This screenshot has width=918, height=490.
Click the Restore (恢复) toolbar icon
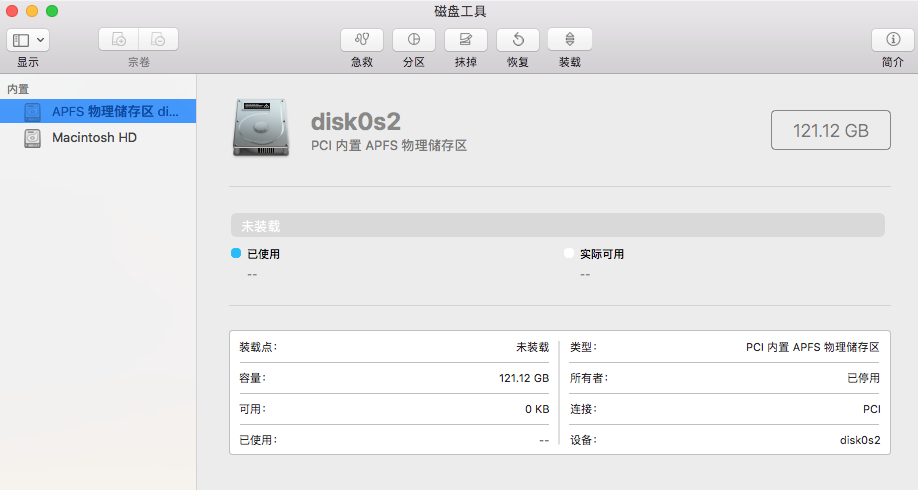(x=517, y=40)
